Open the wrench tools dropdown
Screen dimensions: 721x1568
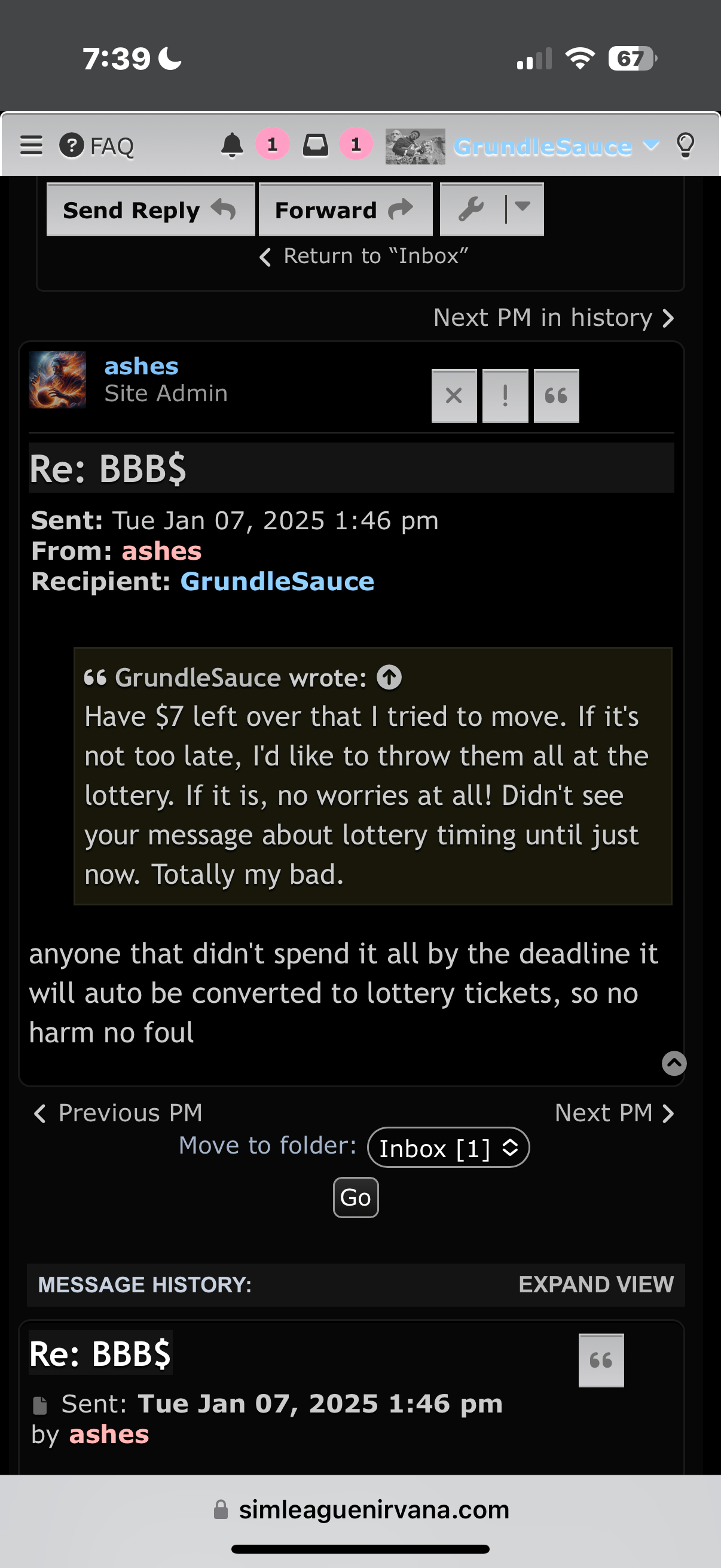tap(491, 209)
